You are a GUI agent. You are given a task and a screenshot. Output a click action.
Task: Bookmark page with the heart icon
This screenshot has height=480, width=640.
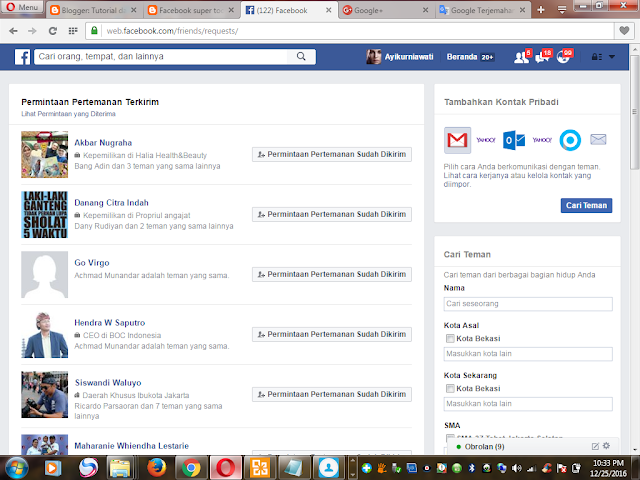point(624,31)
